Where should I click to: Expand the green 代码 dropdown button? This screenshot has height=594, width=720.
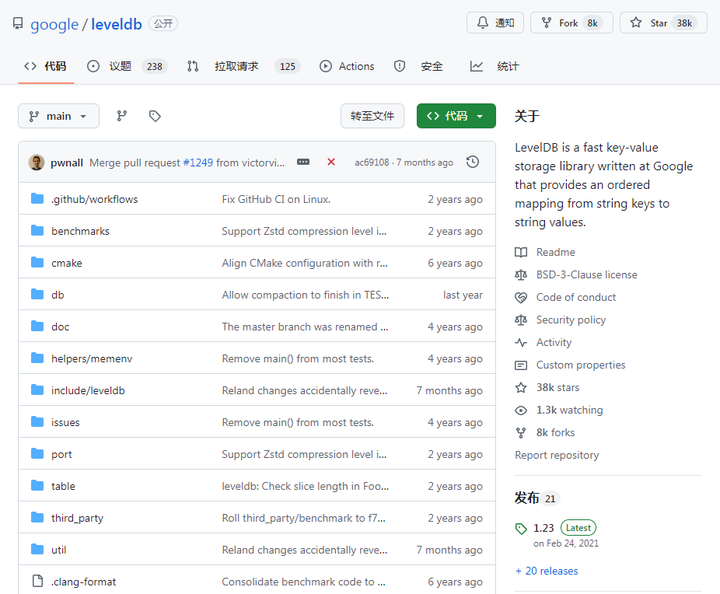point(456,116)
